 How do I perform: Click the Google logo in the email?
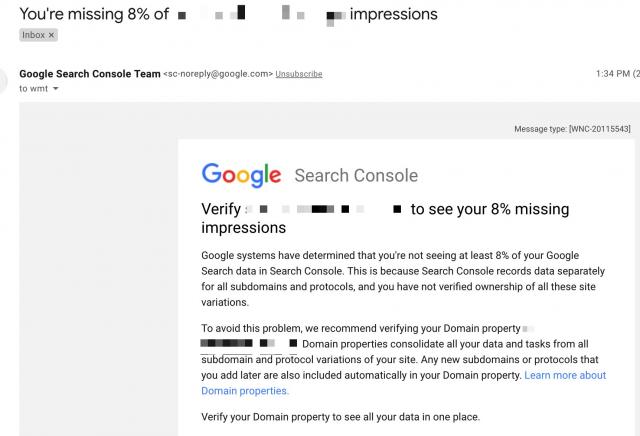241,175
